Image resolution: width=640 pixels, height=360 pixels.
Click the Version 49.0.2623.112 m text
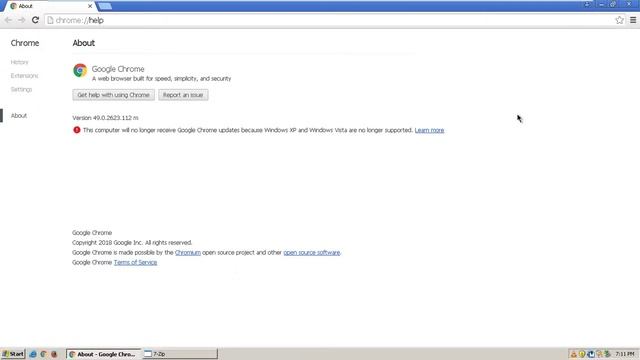[x=105, y=118]
